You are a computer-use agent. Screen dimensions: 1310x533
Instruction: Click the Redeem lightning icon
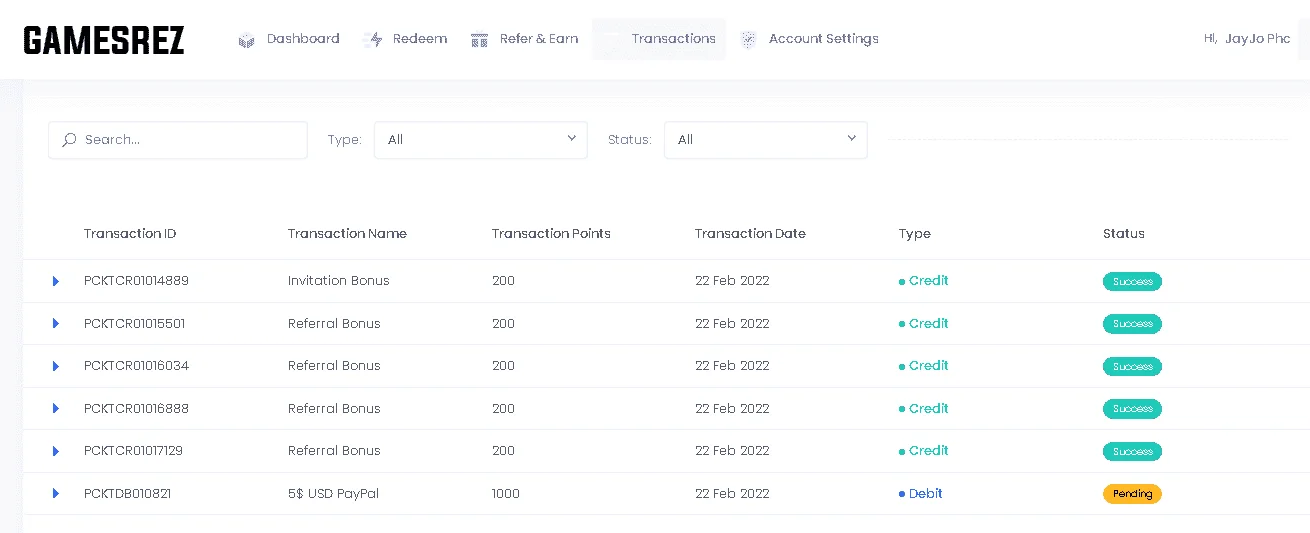click(374, 40)
